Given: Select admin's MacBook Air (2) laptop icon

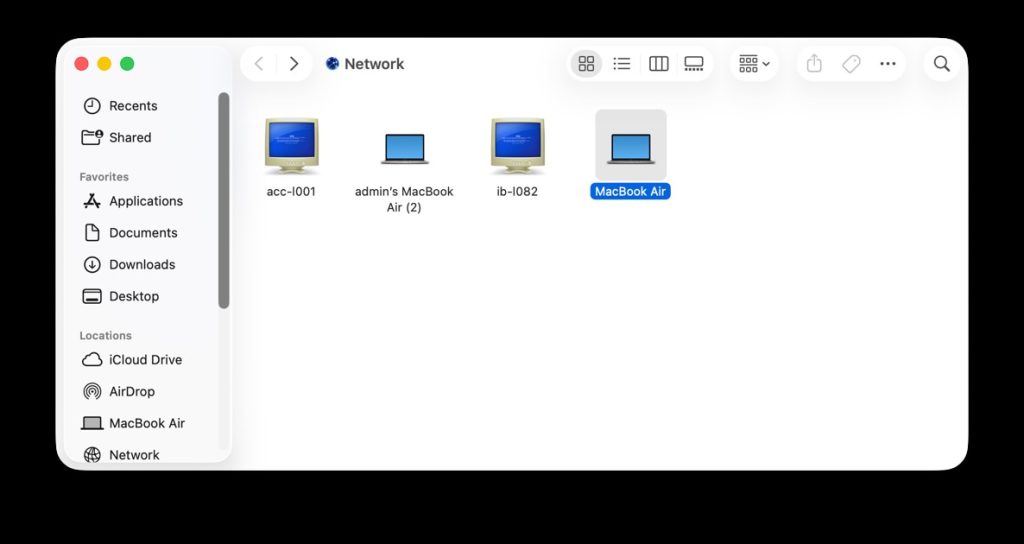Looking at the screenshot, I should coord(404,148).
